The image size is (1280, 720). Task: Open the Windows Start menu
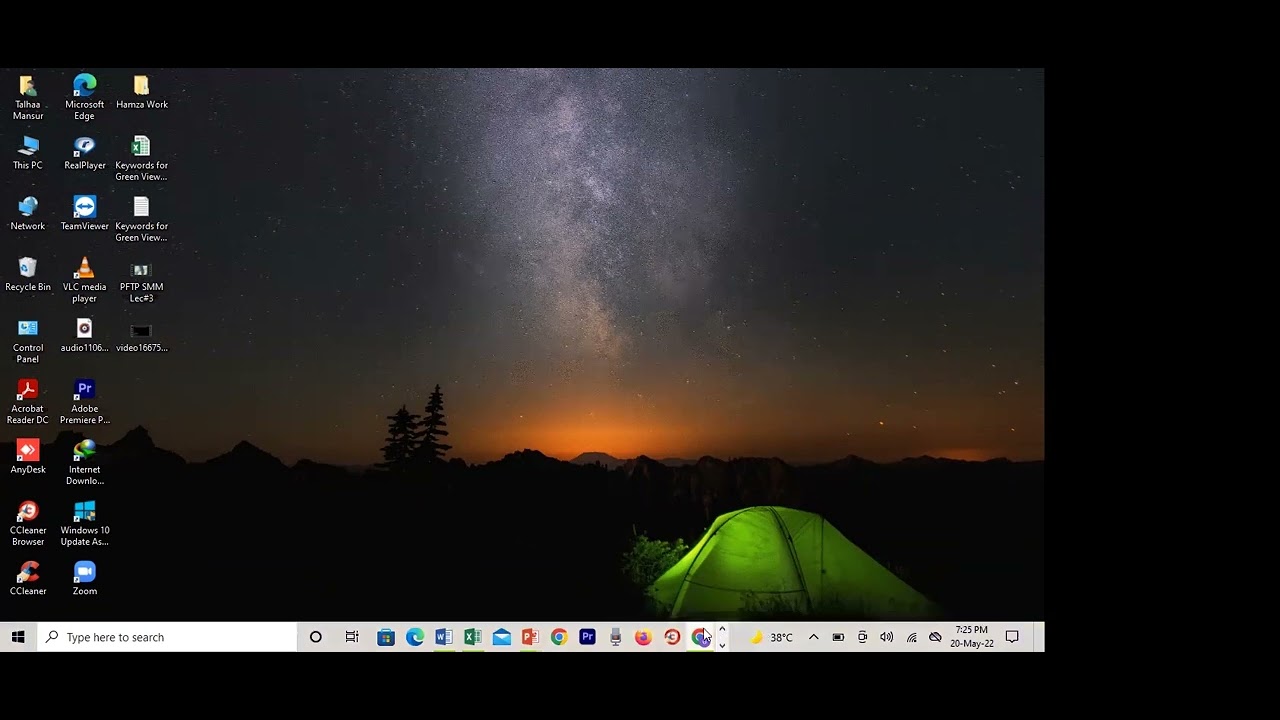click(x=18, y=637)
